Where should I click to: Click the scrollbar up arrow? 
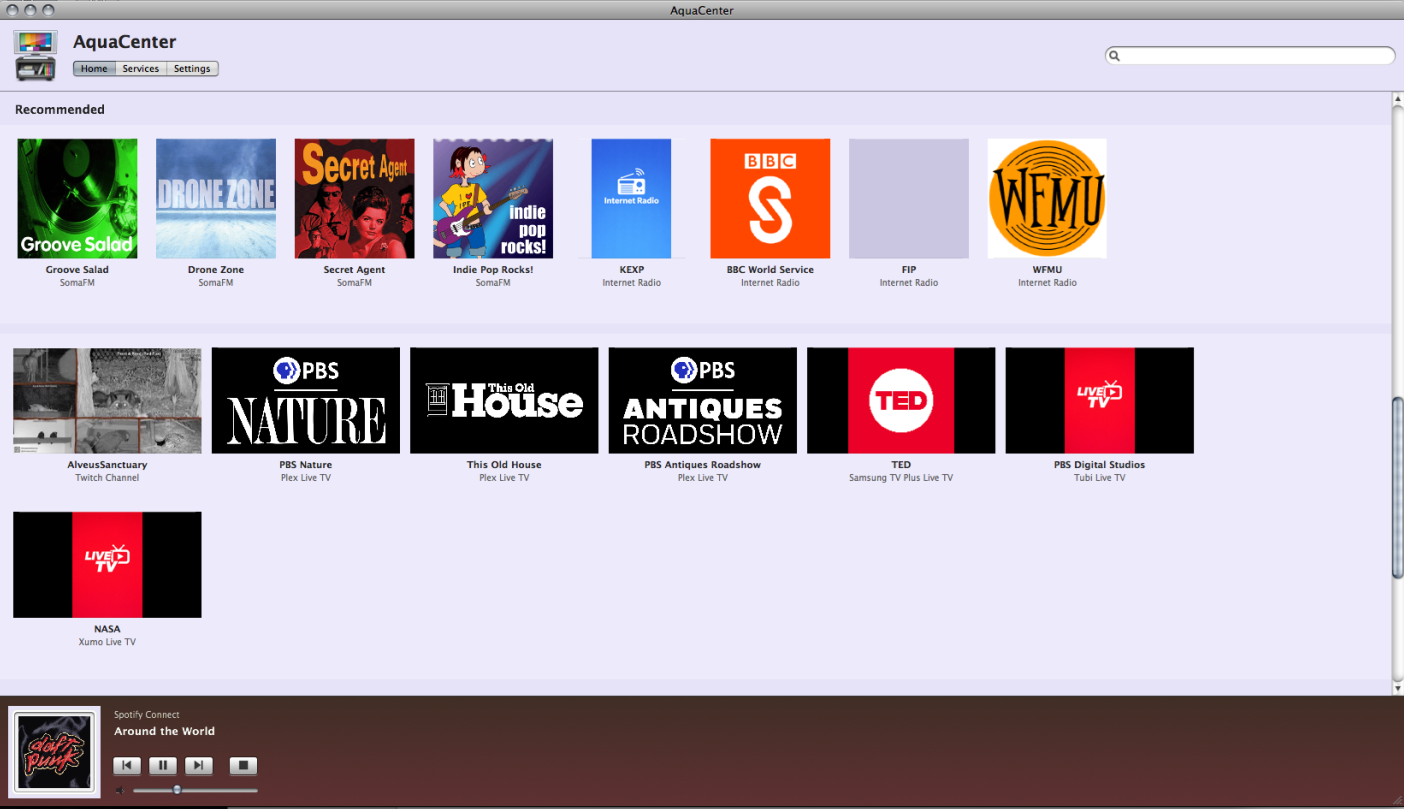click(x=1398, y=100)
